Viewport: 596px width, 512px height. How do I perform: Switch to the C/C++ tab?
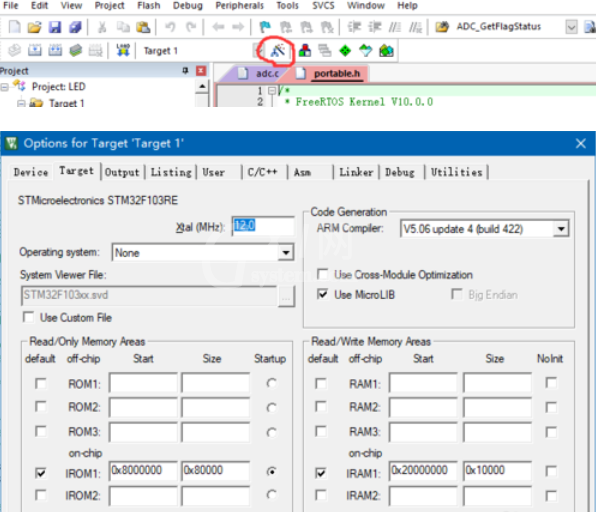coord(262,172)
